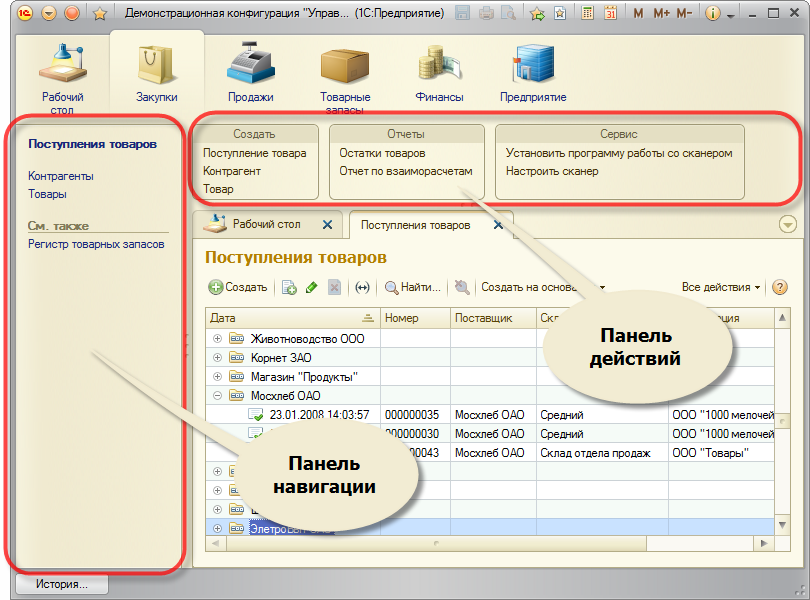Click the Номер column header
Image resolution: width=810 pixels, height=600 pixels.
click(415, 318)
